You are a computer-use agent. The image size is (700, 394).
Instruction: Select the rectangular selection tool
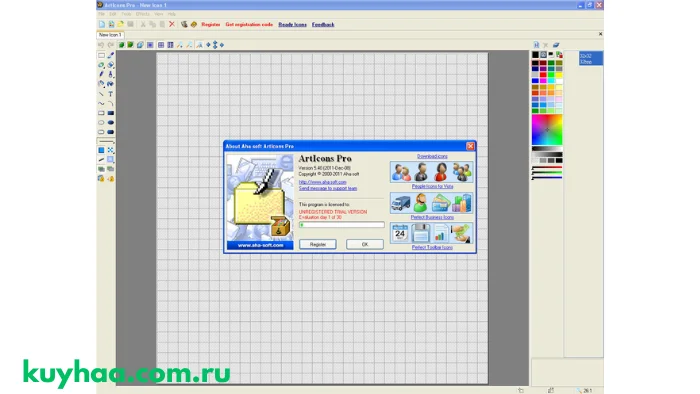coord(101,55)
